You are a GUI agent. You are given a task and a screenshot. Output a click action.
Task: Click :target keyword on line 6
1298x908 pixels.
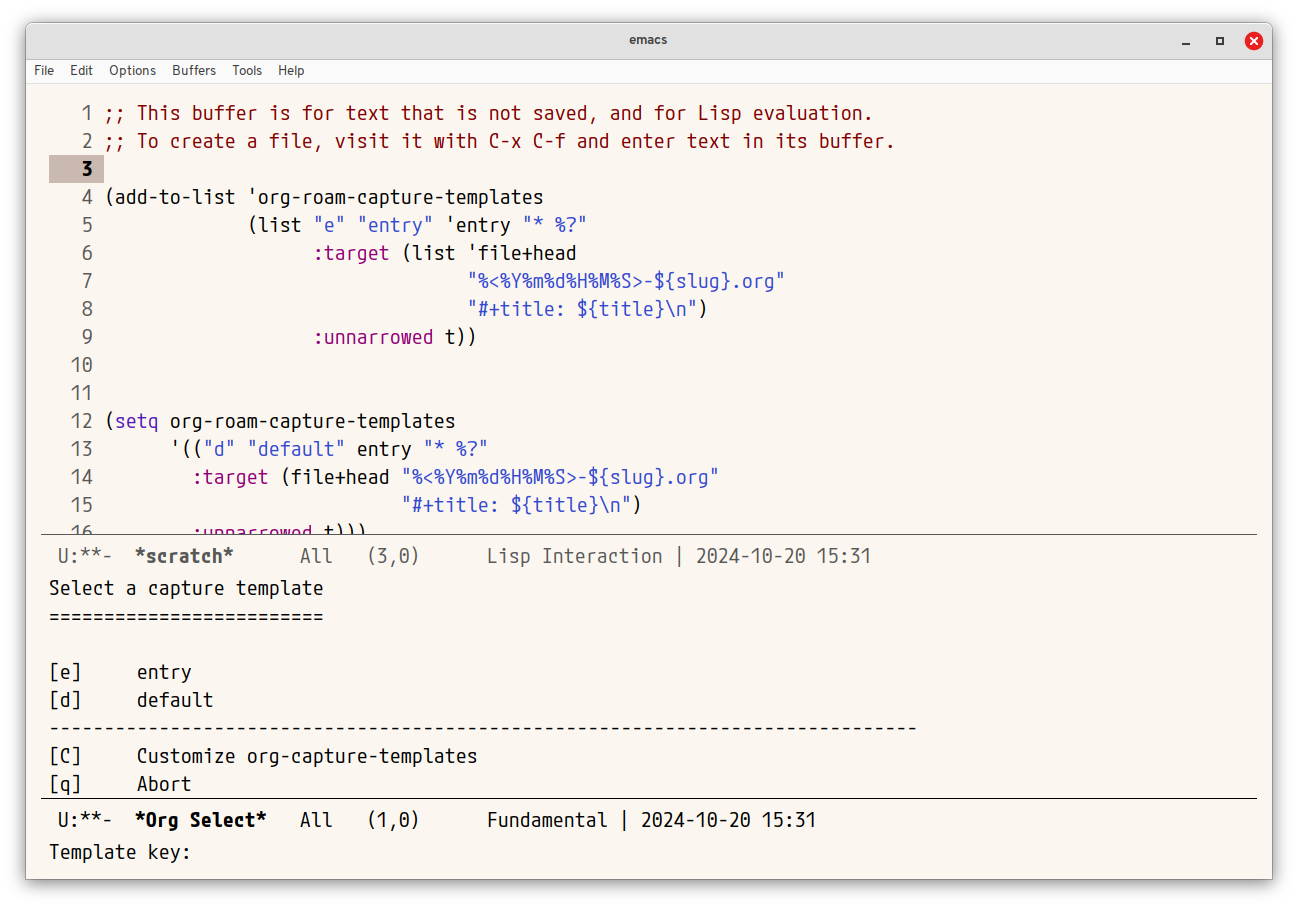[x=351, y=253]
